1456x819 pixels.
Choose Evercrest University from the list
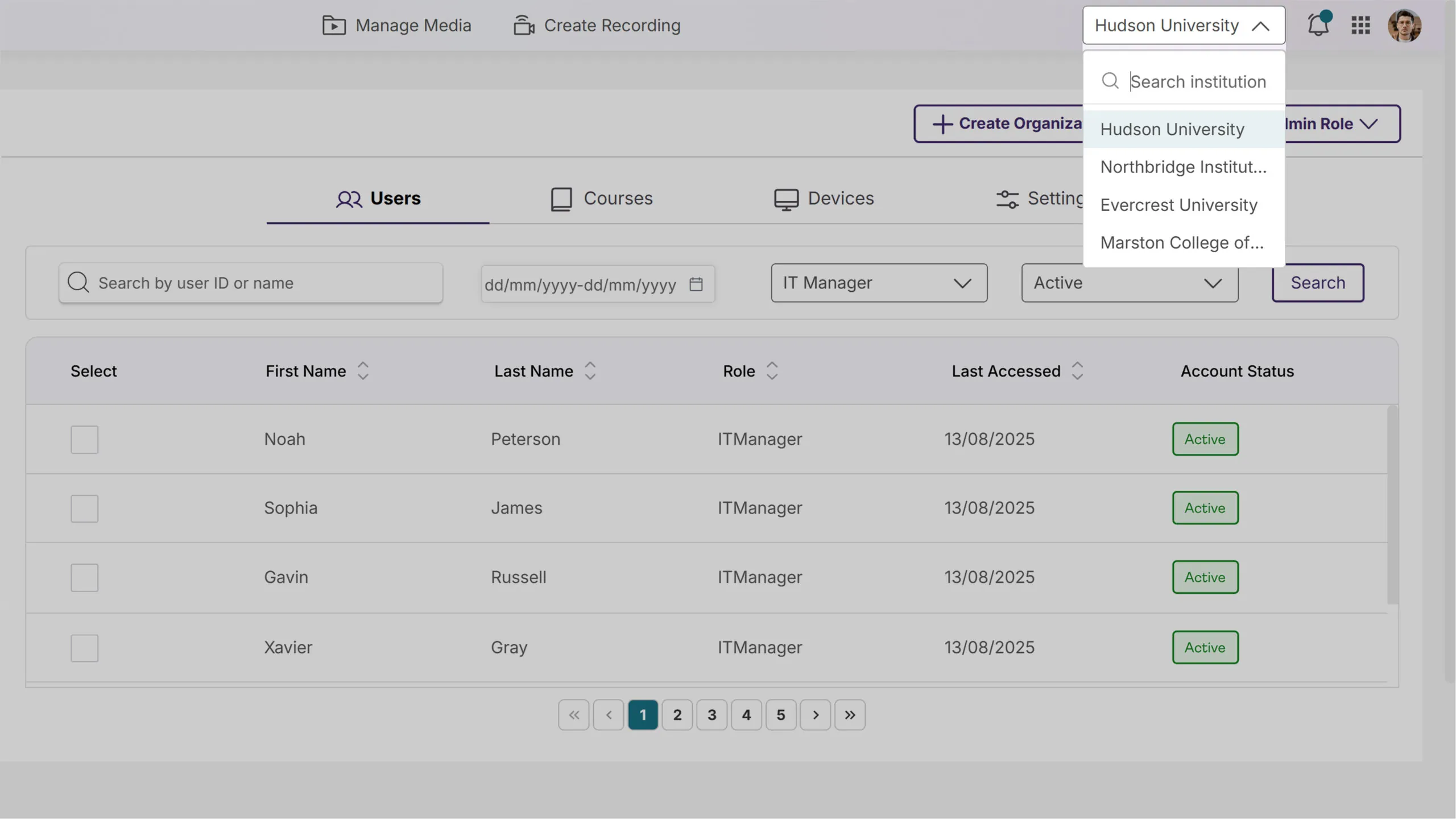[x=1178, y=205]
